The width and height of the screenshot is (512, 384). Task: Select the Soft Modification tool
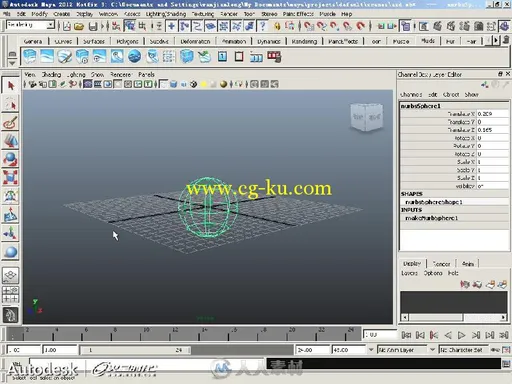click(x=10, y=215)
